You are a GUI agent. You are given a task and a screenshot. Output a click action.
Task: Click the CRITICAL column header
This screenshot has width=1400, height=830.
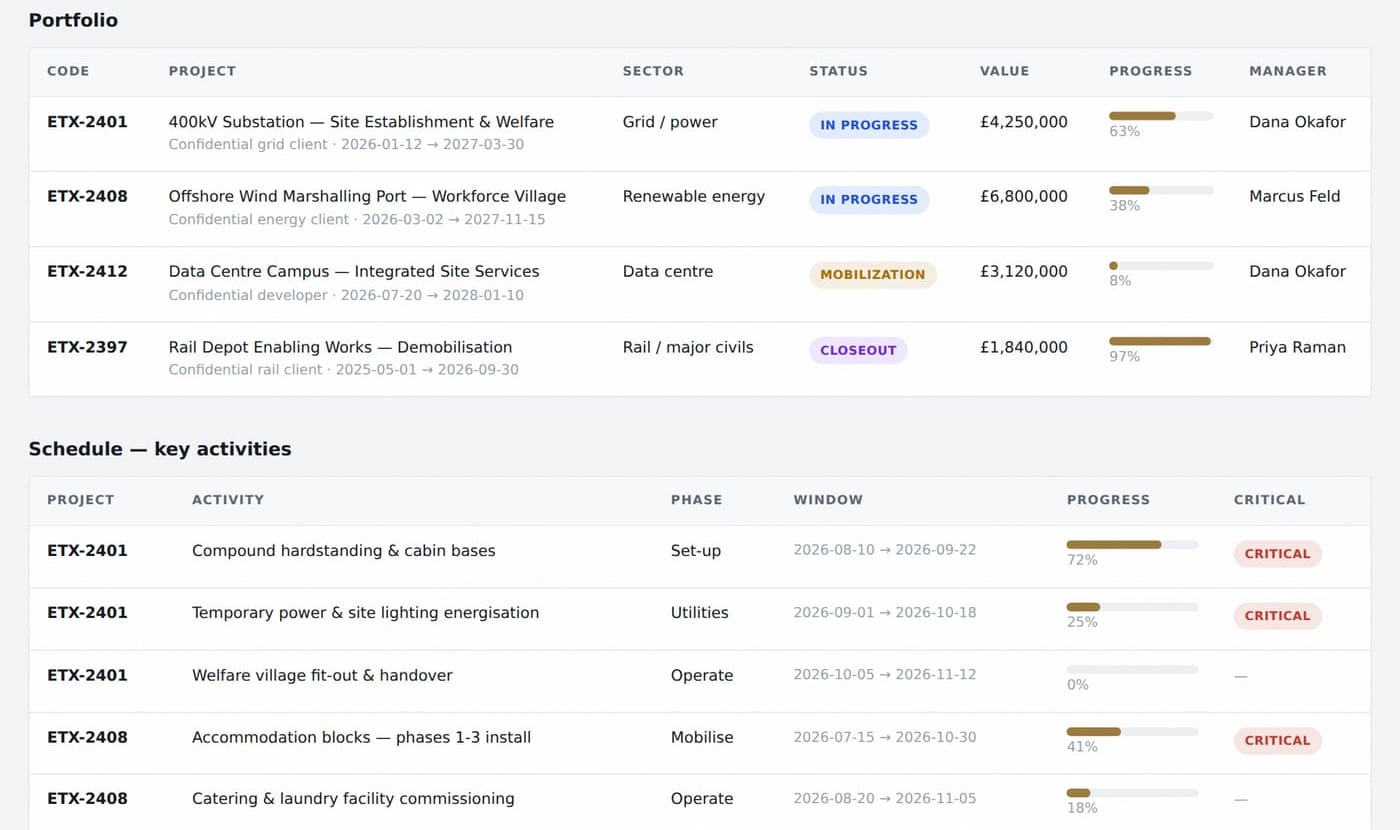point(1269,499)
